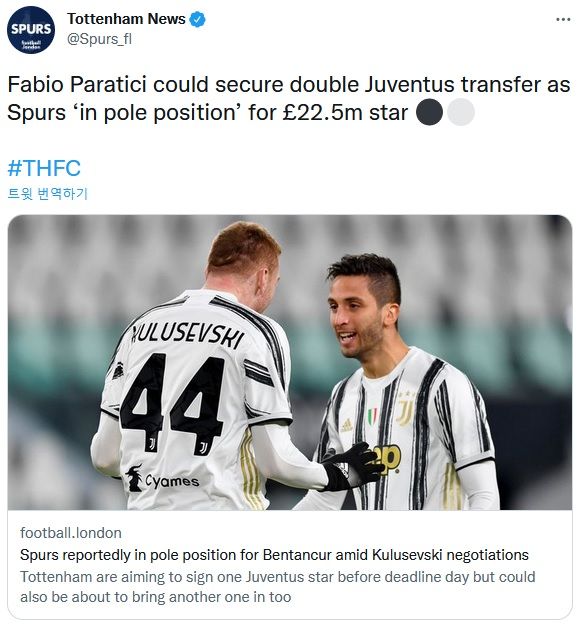Click the KULUSEVSKI name on the jersey
578x631 pixels.
188,335
